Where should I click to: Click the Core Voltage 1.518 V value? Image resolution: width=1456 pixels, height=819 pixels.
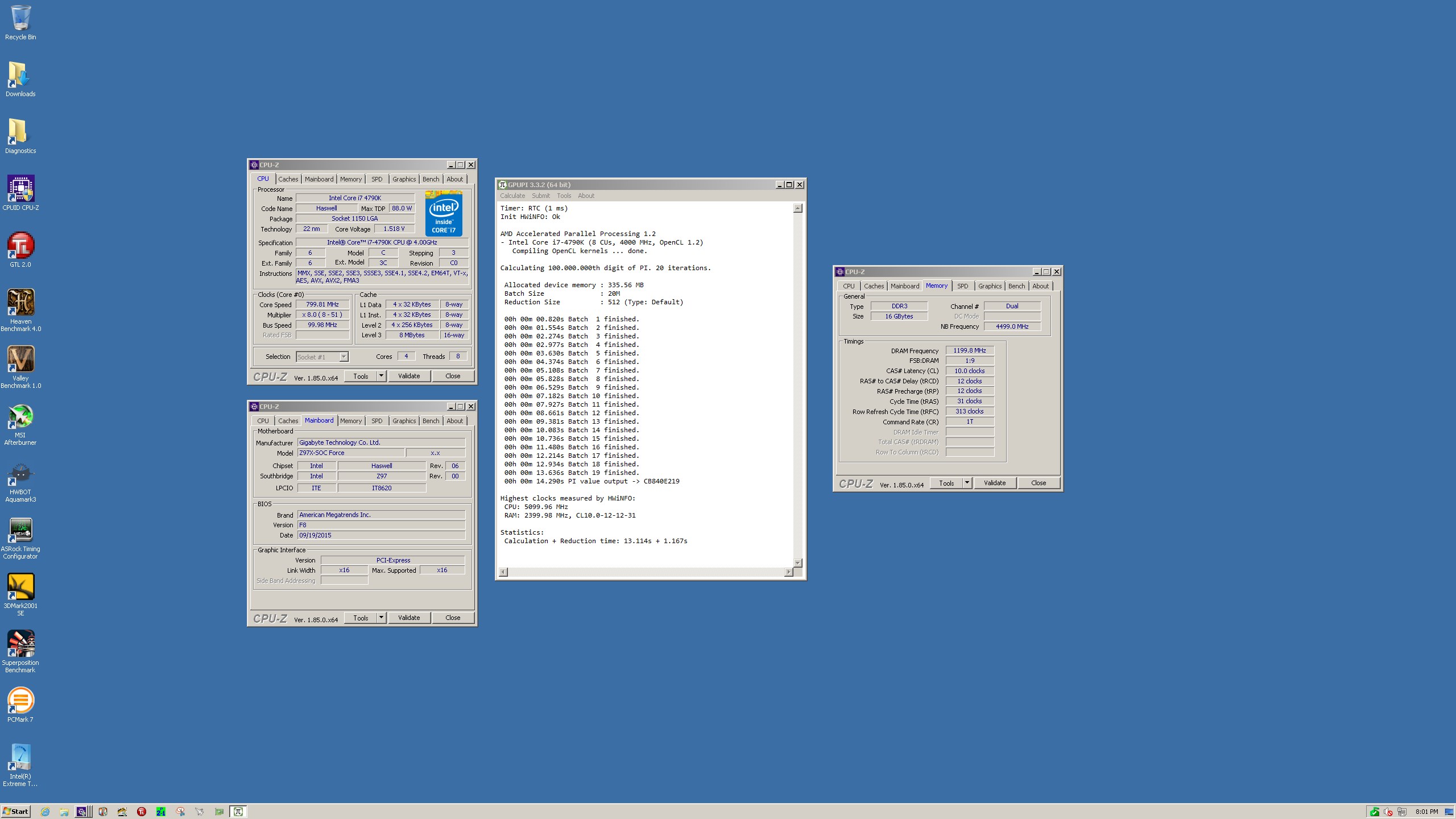pyautogui.click(x=394, y=229)
